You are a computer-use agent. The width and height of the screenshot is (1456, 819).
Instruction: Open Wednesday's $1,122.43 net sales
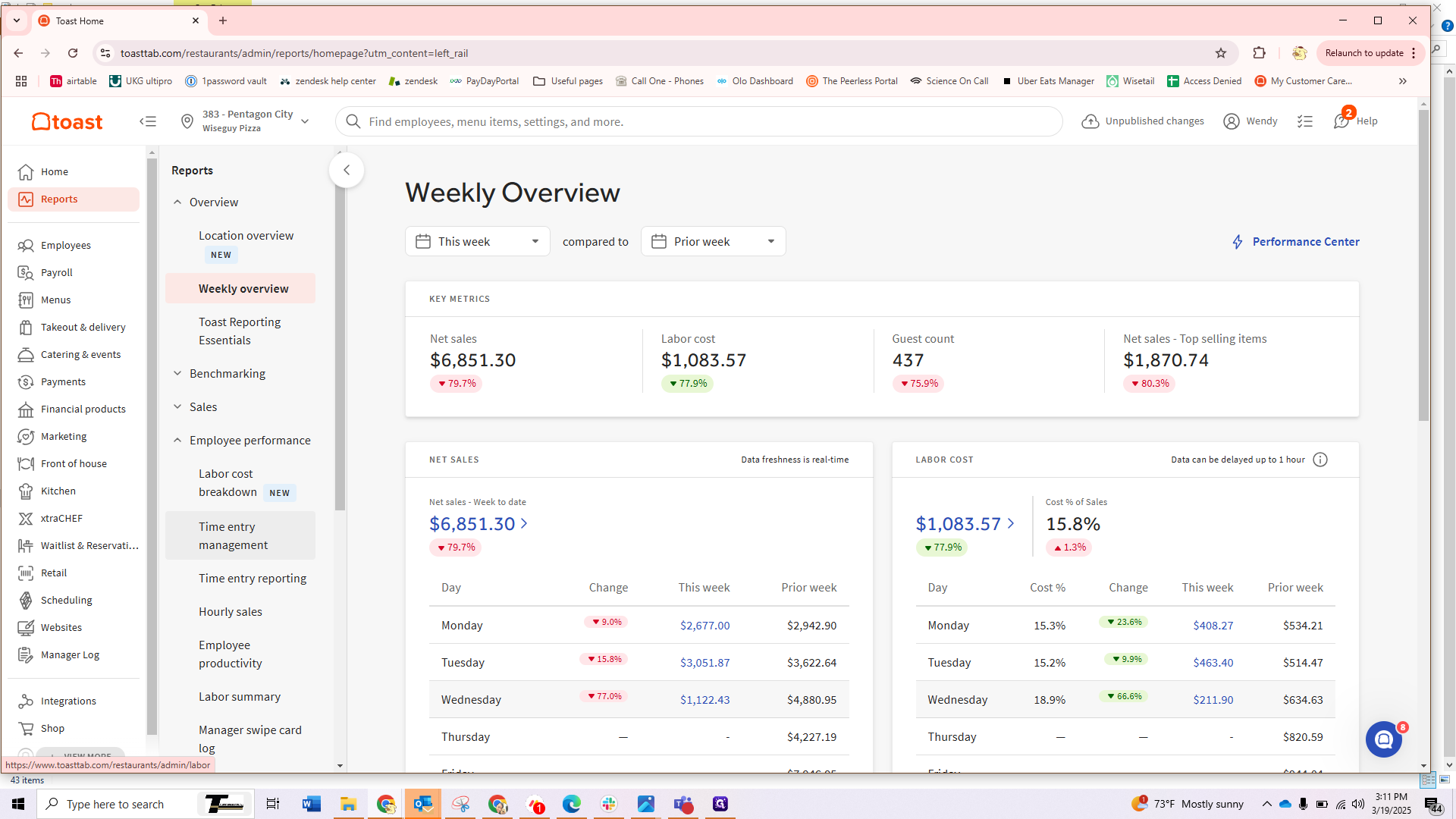tap(704, 700)
